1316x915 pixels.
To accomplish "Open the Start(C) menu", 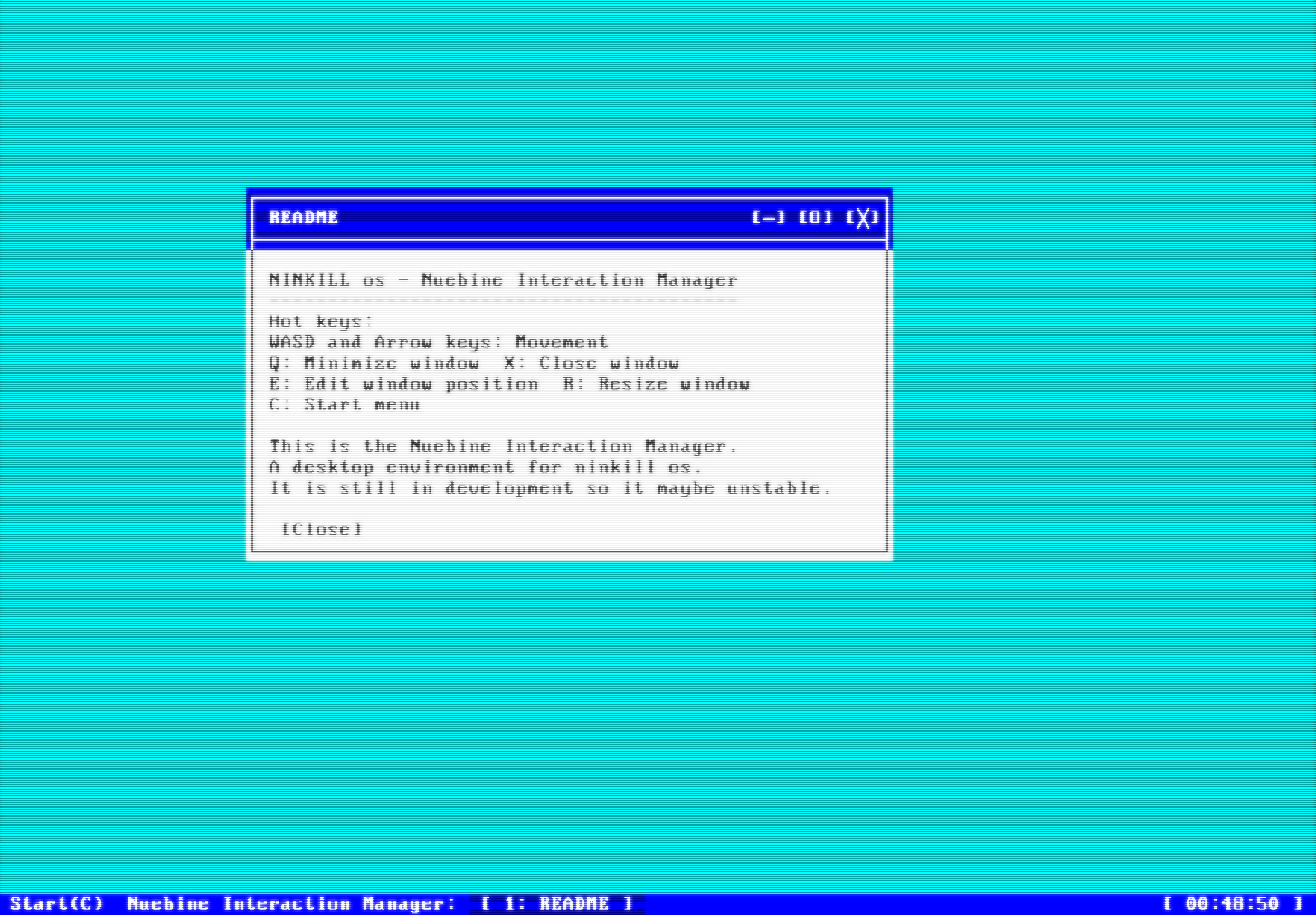I will tap(56, 903).
